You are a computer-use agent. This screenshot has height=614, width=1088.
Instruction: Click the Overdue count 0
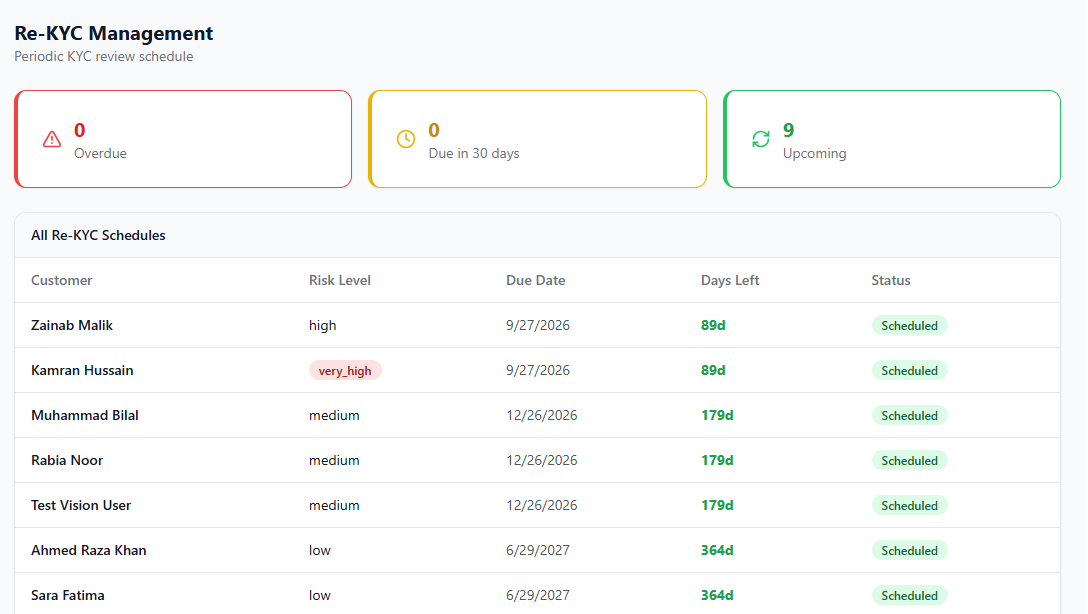[x=80, y=130]
